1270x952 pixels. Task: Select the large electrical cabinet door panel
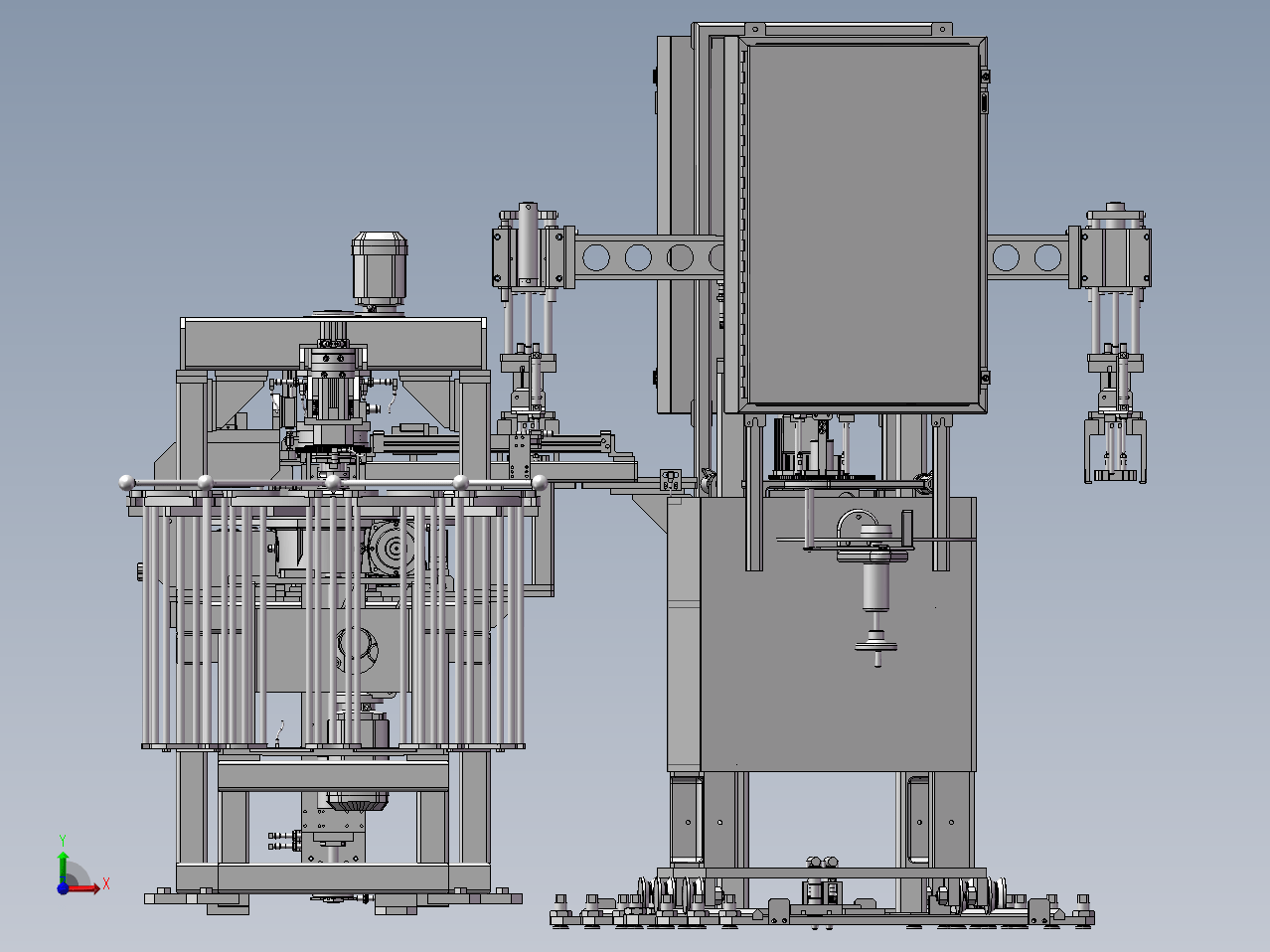(x=863, y=225)
